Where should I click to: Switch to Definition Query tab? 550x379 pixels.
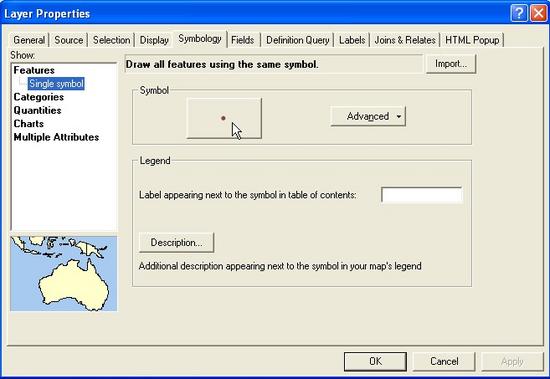click(x=298, y=40)
